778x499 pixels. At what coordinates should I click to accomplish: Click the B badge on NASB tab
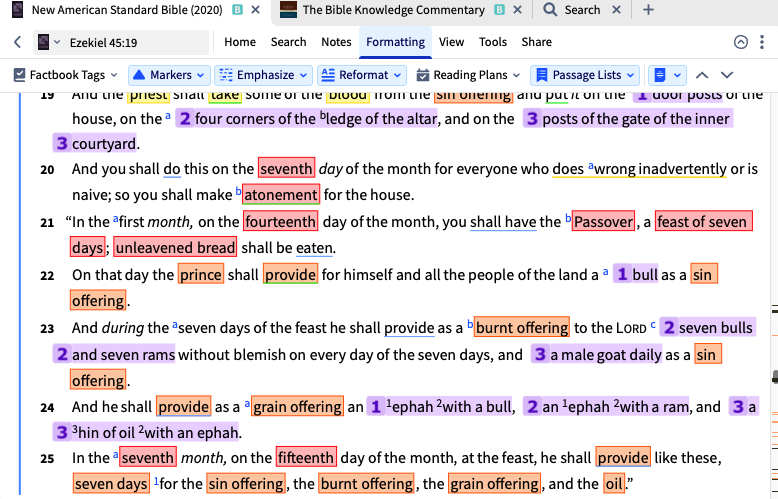point(238,10)
